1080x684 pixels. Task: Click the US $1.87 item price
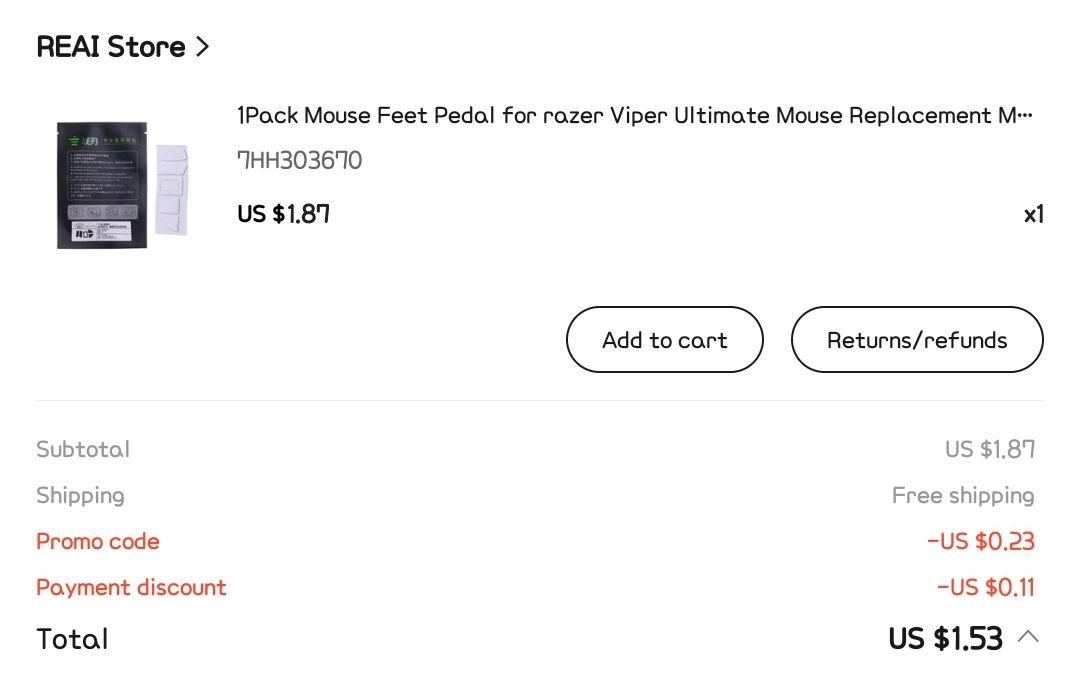[284, 214]
